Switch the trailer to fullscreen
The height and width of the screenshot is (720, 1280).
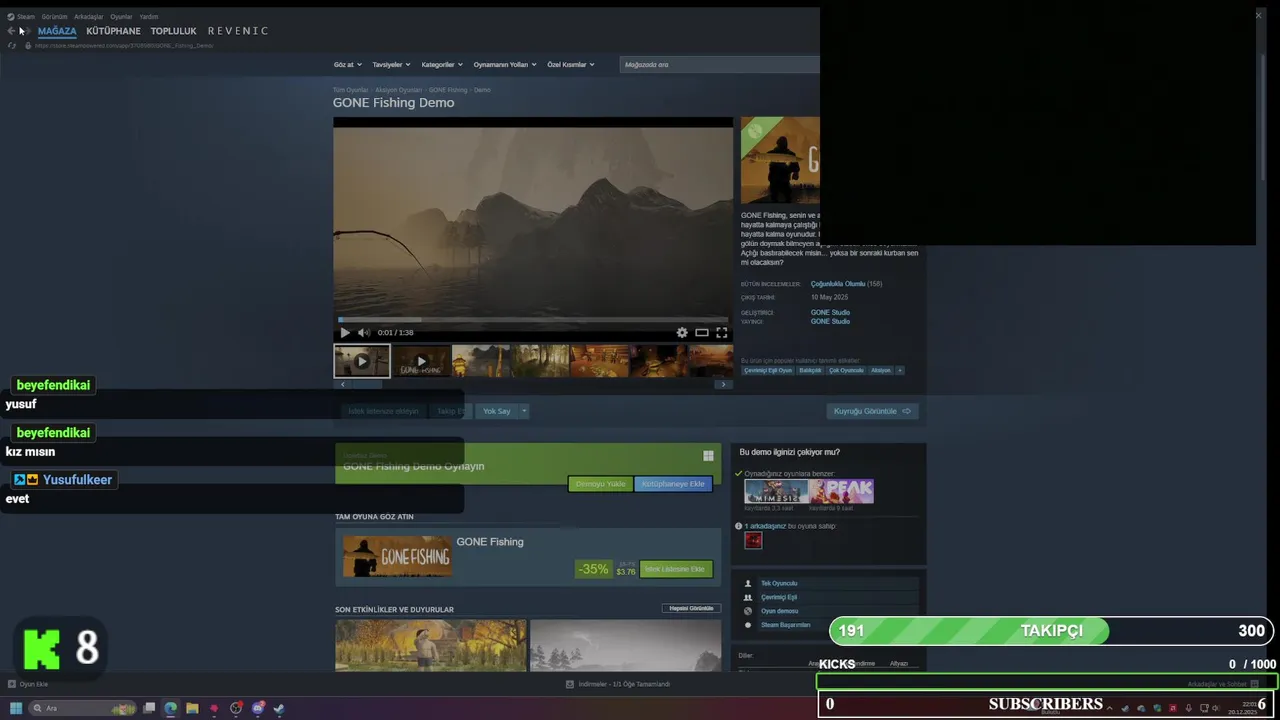[721, 332]
